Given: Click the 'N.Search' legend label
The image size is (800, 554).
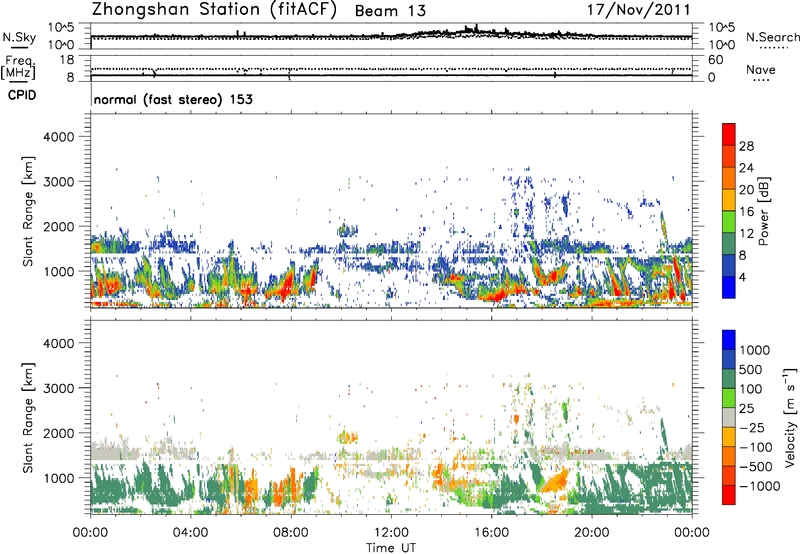Looking at the screenshot, I should [772, 37].
